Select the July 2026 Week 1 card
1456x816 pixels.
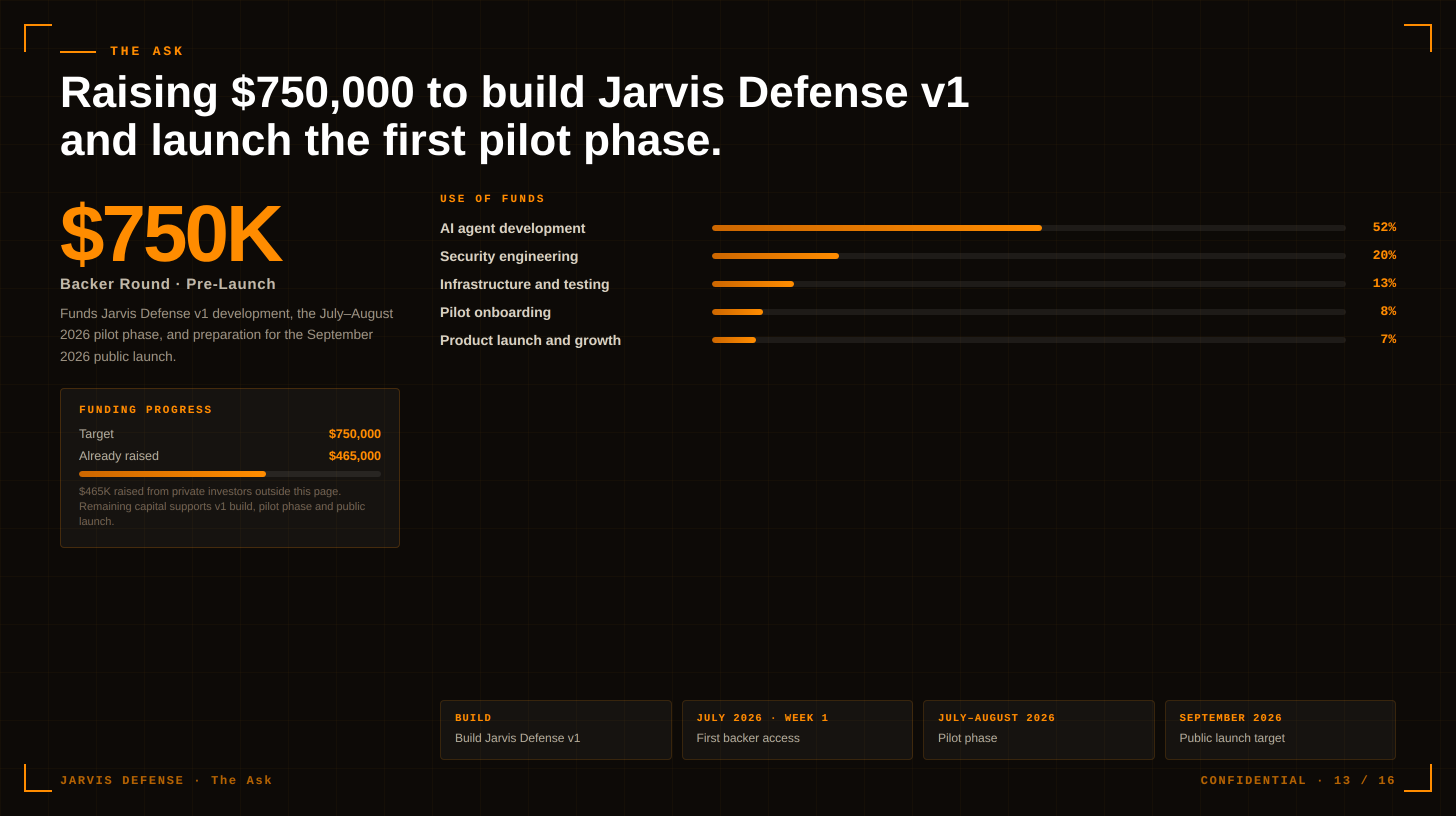coord(797,729)
